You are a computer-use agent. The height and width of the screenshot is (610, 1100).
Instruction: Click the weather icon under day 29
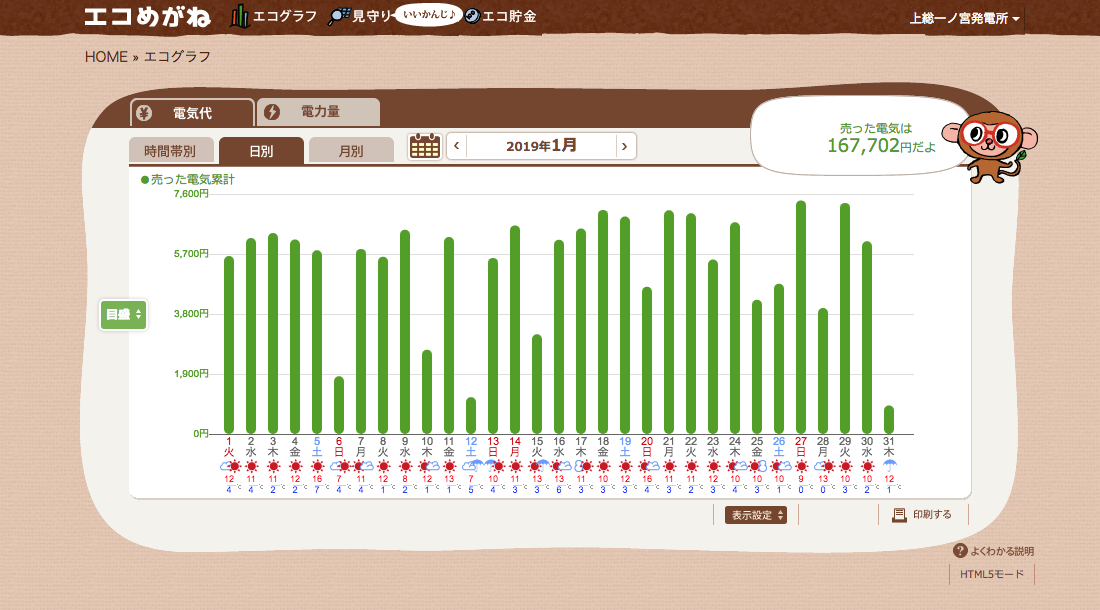pos(845,466)
